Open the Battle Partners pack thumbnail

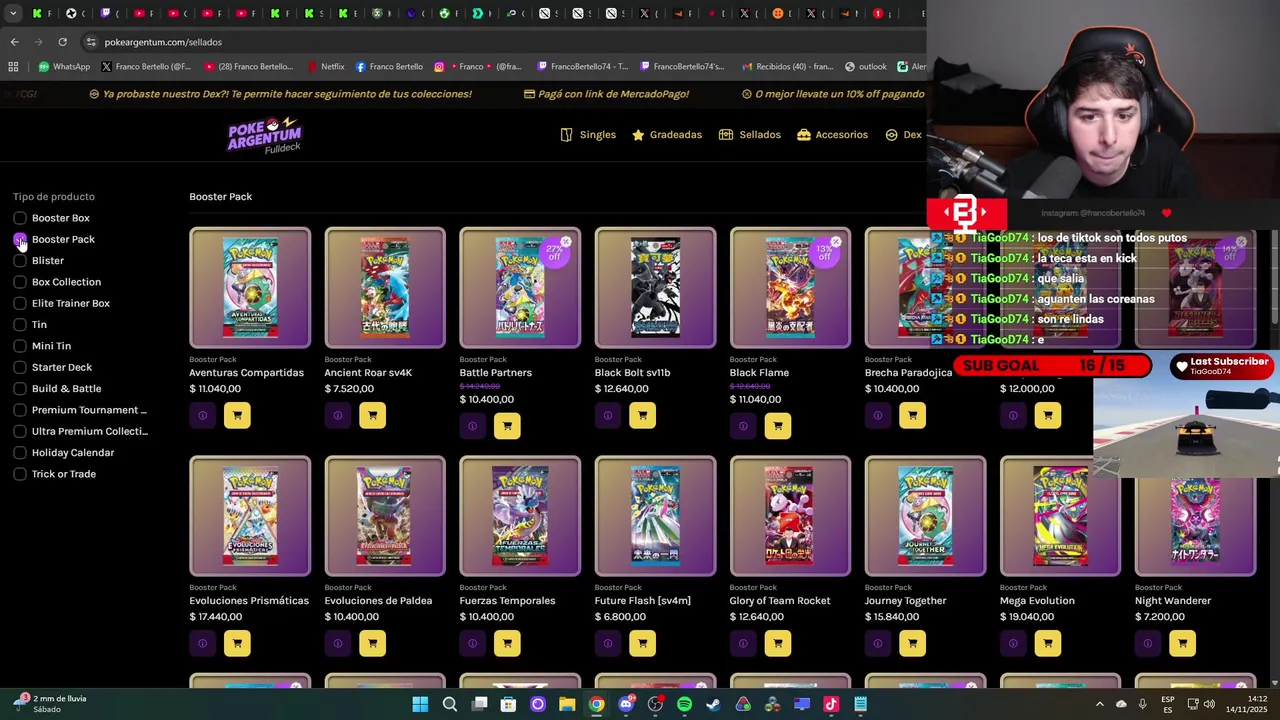(520, 288)
